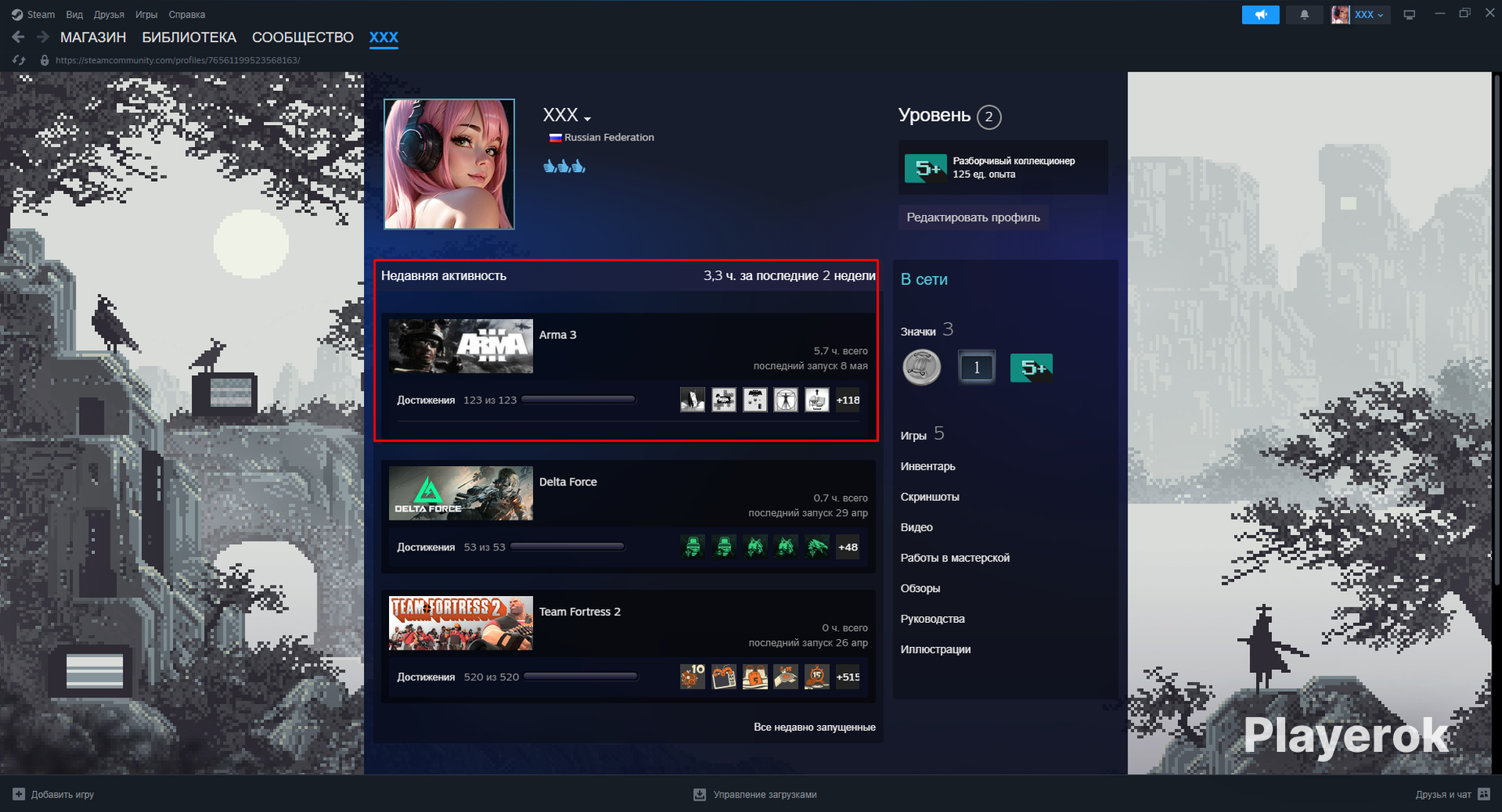Switch to the СООБЩЕСТВО tab
This screenshot has width=1502, height=812.
click(303, 37)
